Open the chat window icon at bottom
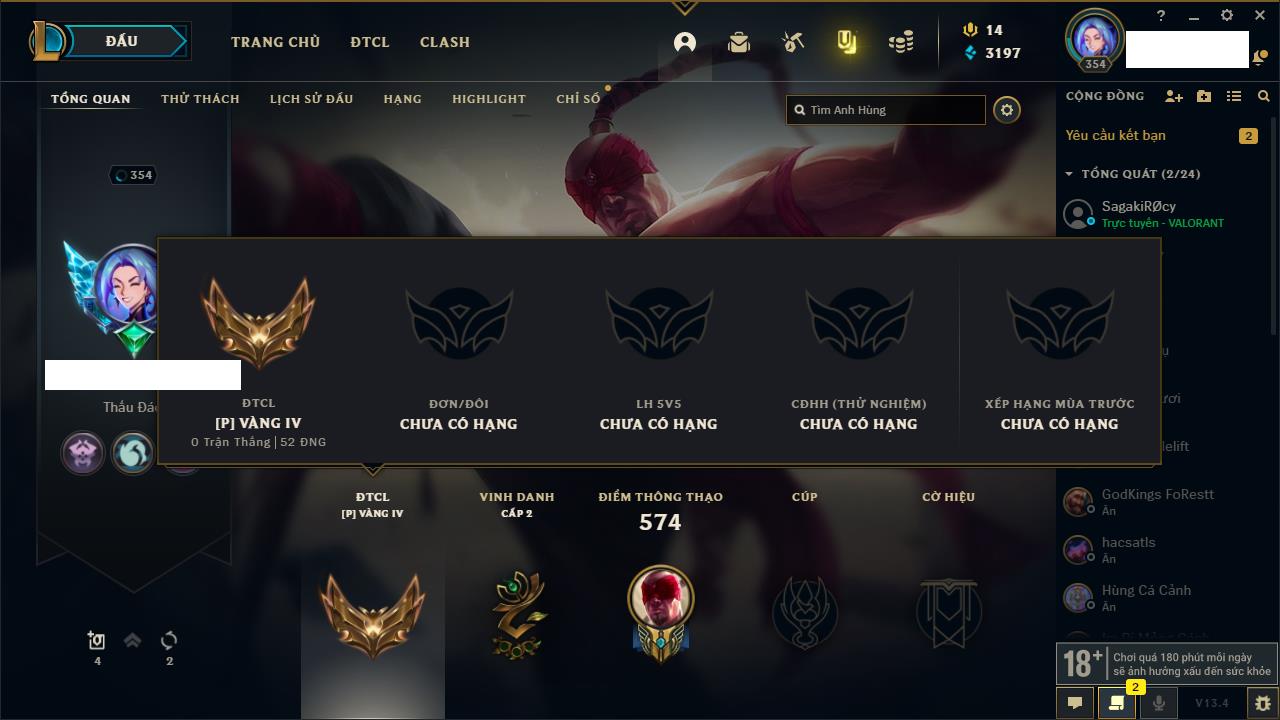Image resolution: width=1280 pixels, height=720 pixels. point(1075,703)
